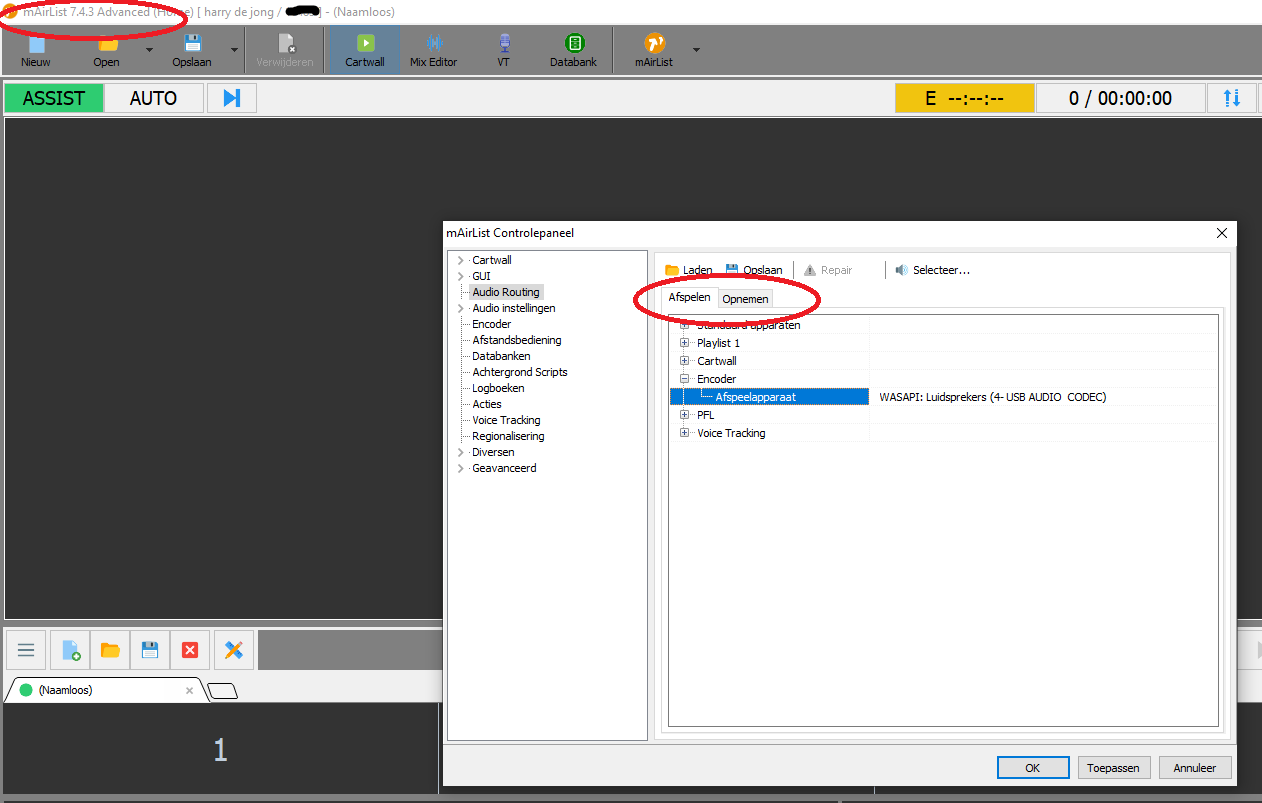Screen dimensions: 1262x803
Task: Expand the PFL routing node
Action: coord(685,415)
